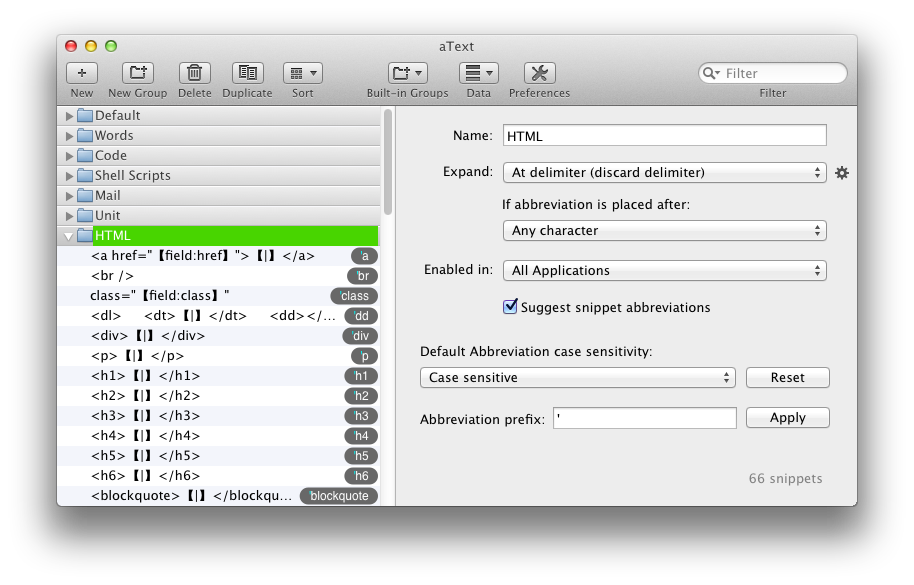The image size is (914, 585).
Task: Open Preferences with the tools icon
Action: [x=540, y=73]
